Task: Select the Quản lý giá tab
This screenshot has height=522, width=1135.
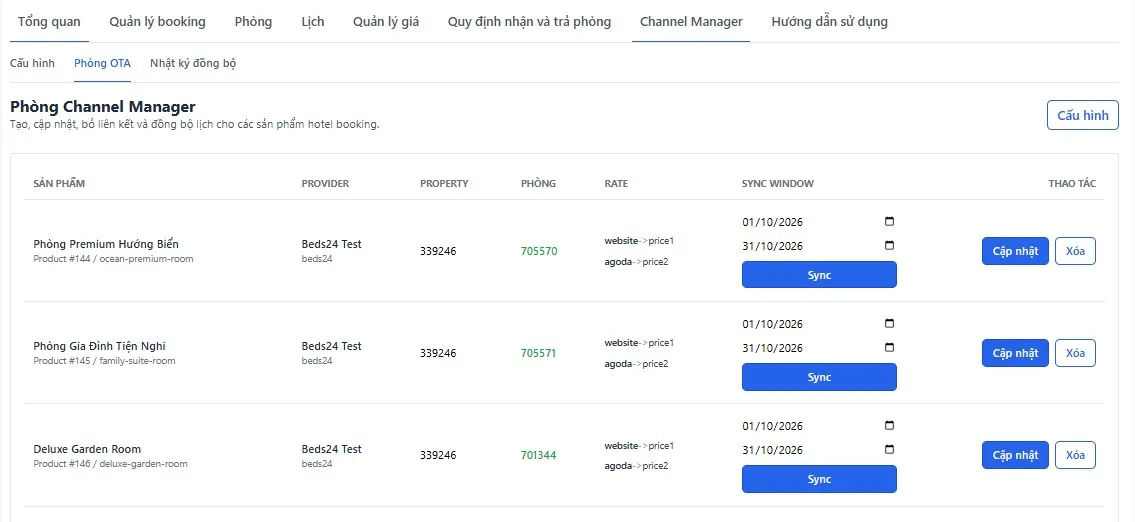Action: click(386, 22)
